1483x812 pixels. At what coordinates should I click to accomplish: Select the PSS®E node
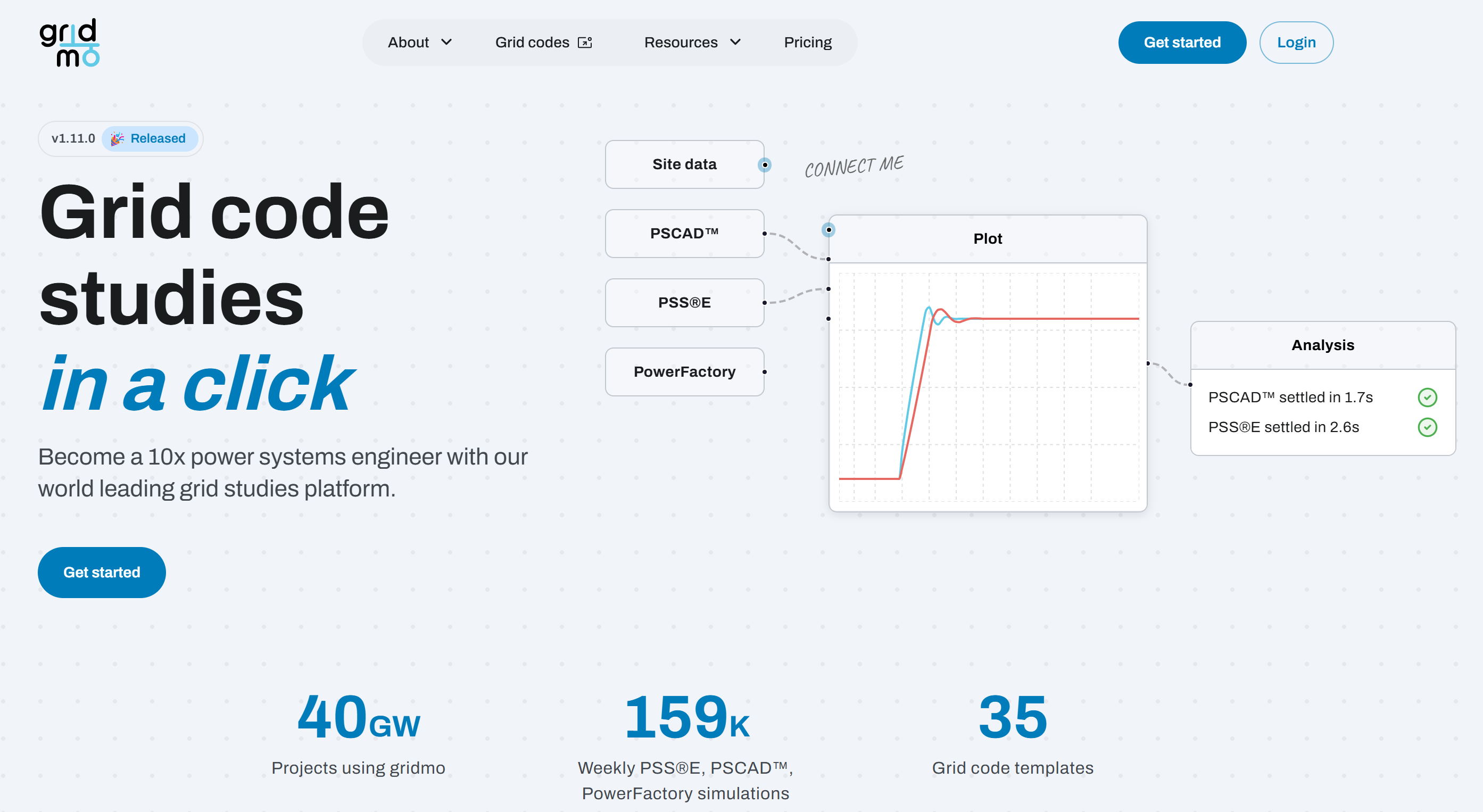click(x=684, y=302)
